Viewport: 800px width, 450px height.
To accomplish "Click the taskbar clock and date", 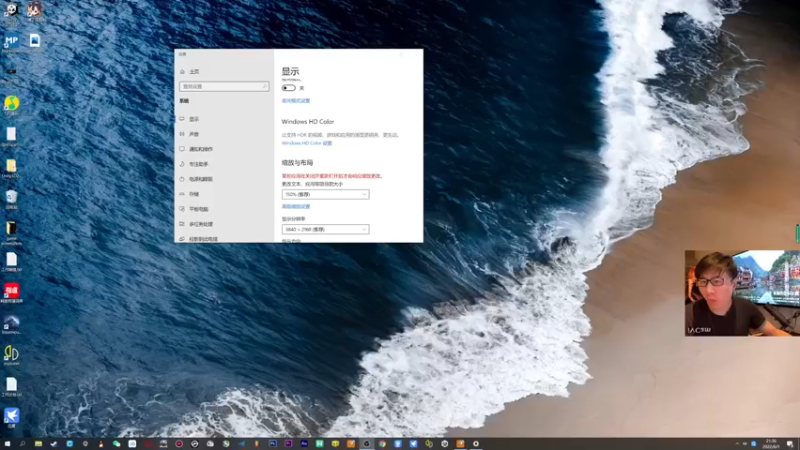I will (x=770, y=444).
